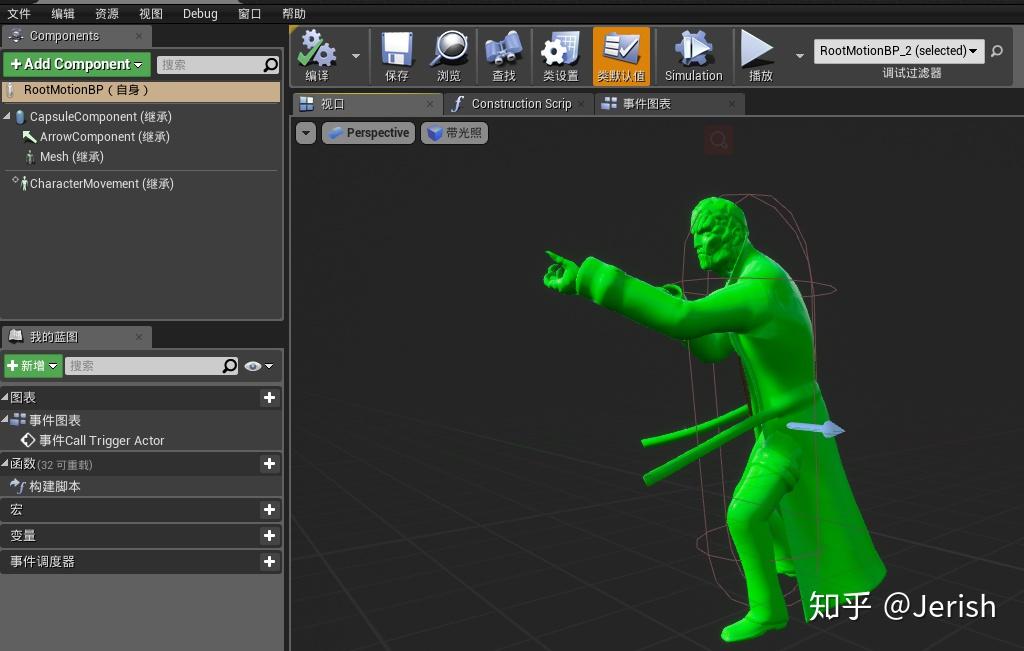Toggle the eye filter in 我的蓝图 panel
Screen dimensions: 1024x651
253,366
